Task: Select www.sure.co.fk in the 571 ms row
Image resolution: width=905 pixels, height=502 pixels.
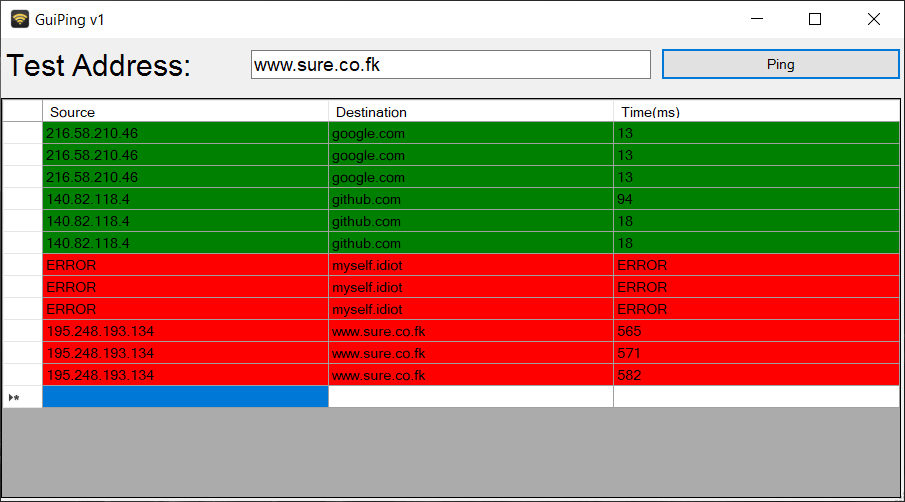Action: click(x=471, y=353)
